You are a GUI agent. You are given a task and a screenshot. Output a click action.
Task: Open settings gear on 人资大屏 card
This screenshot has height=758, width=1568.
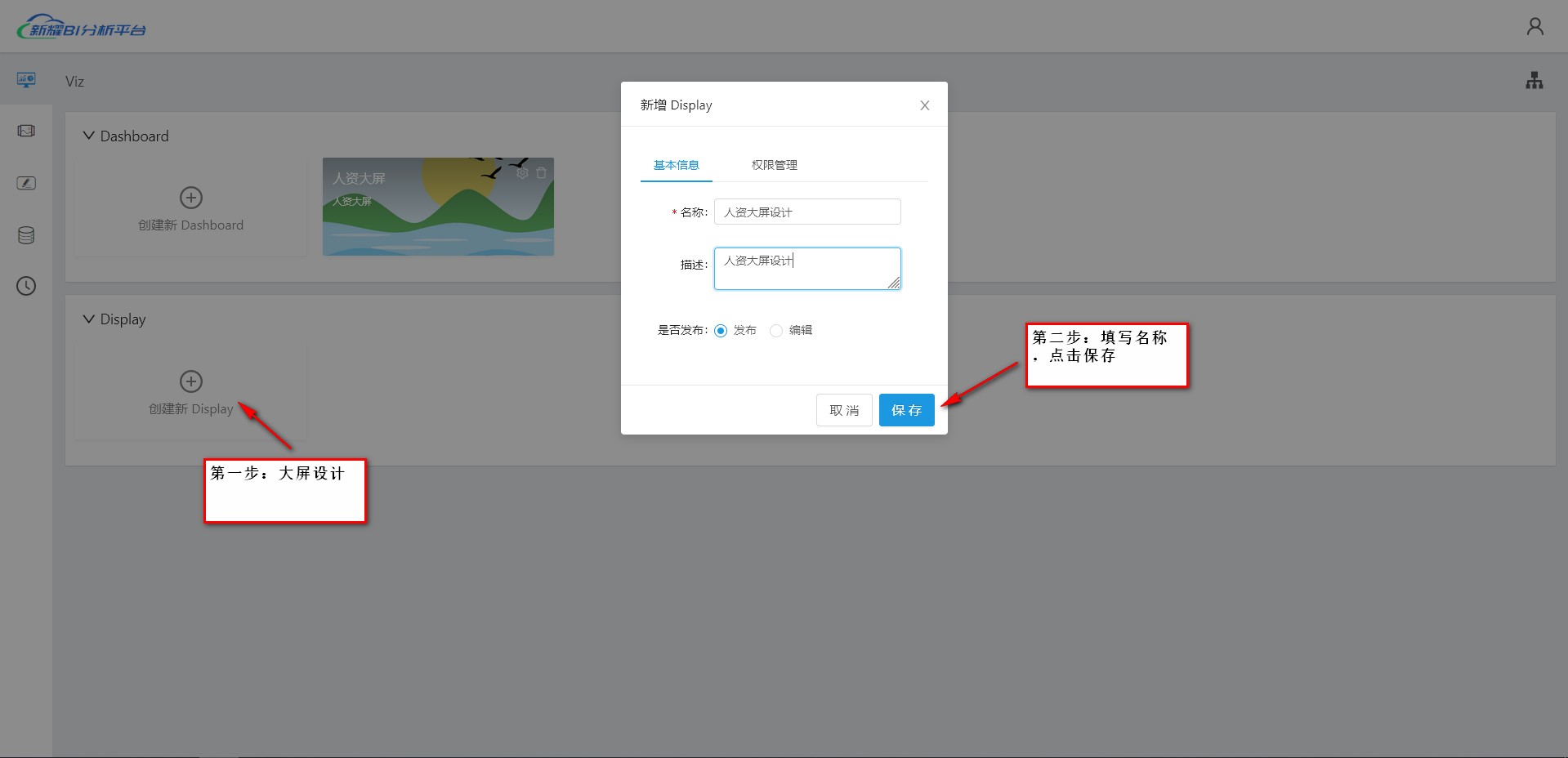point(522,173)
